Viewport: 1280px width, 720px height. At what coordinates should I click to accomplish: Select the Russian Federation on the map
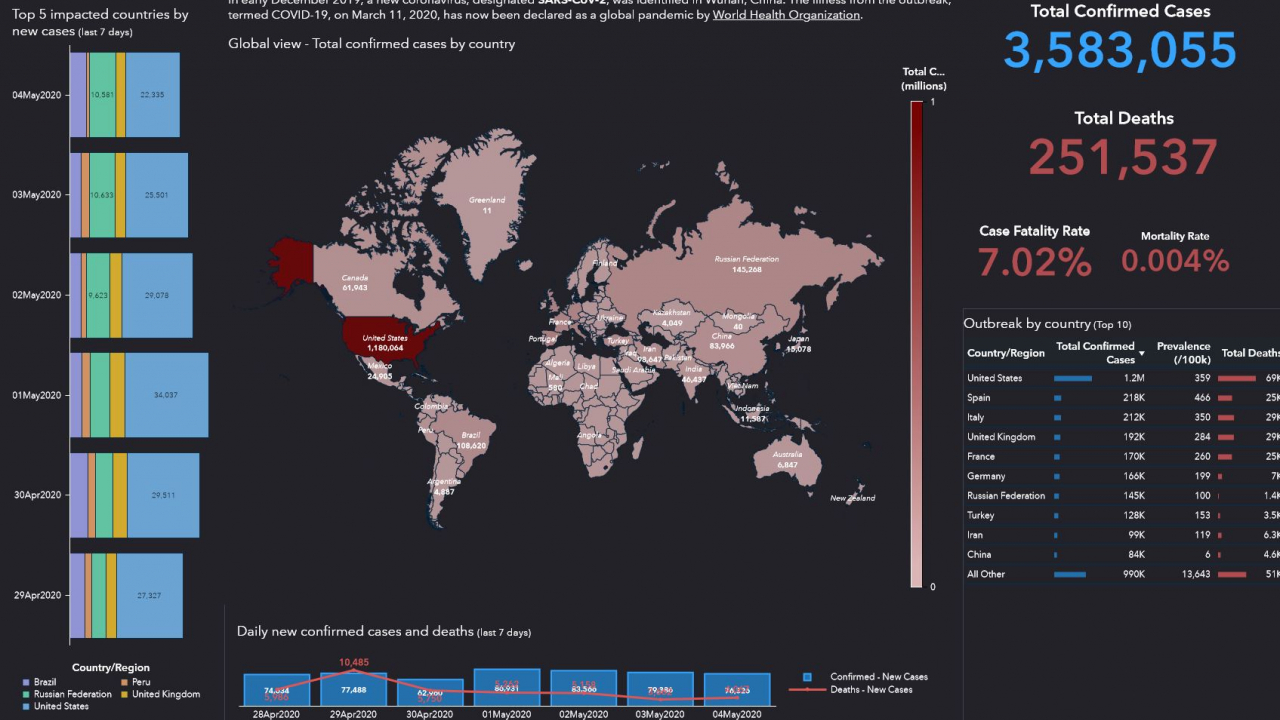click(x=738, y=265)
